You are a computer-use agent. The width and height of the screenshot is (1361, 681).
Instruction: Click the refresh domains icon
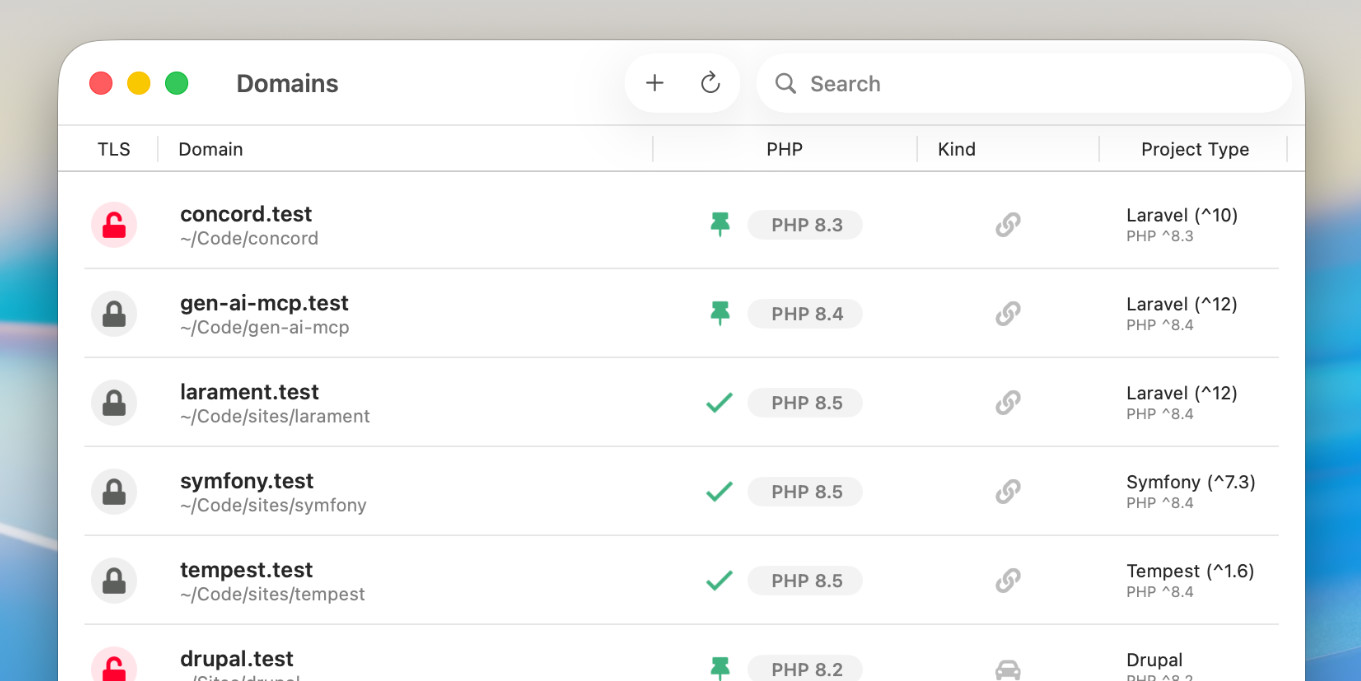click(x=710, y=83)
